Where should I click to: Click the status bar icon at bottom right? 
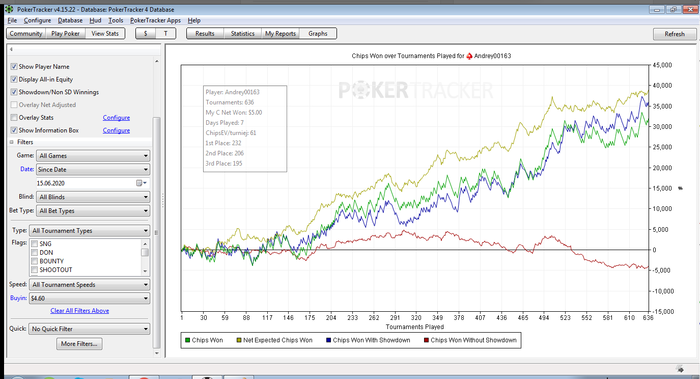680,369
